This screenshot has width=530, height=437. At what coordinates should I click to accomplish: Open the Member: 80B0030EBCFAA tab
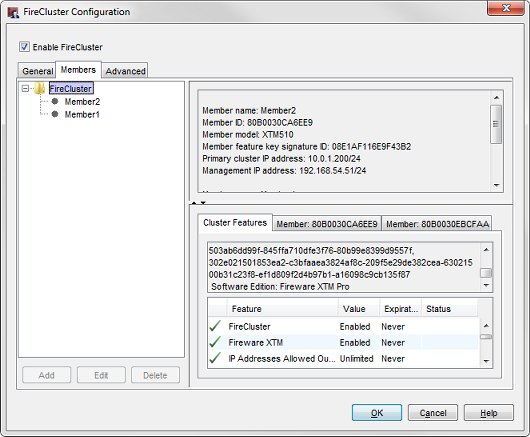(x=437, y=224)
